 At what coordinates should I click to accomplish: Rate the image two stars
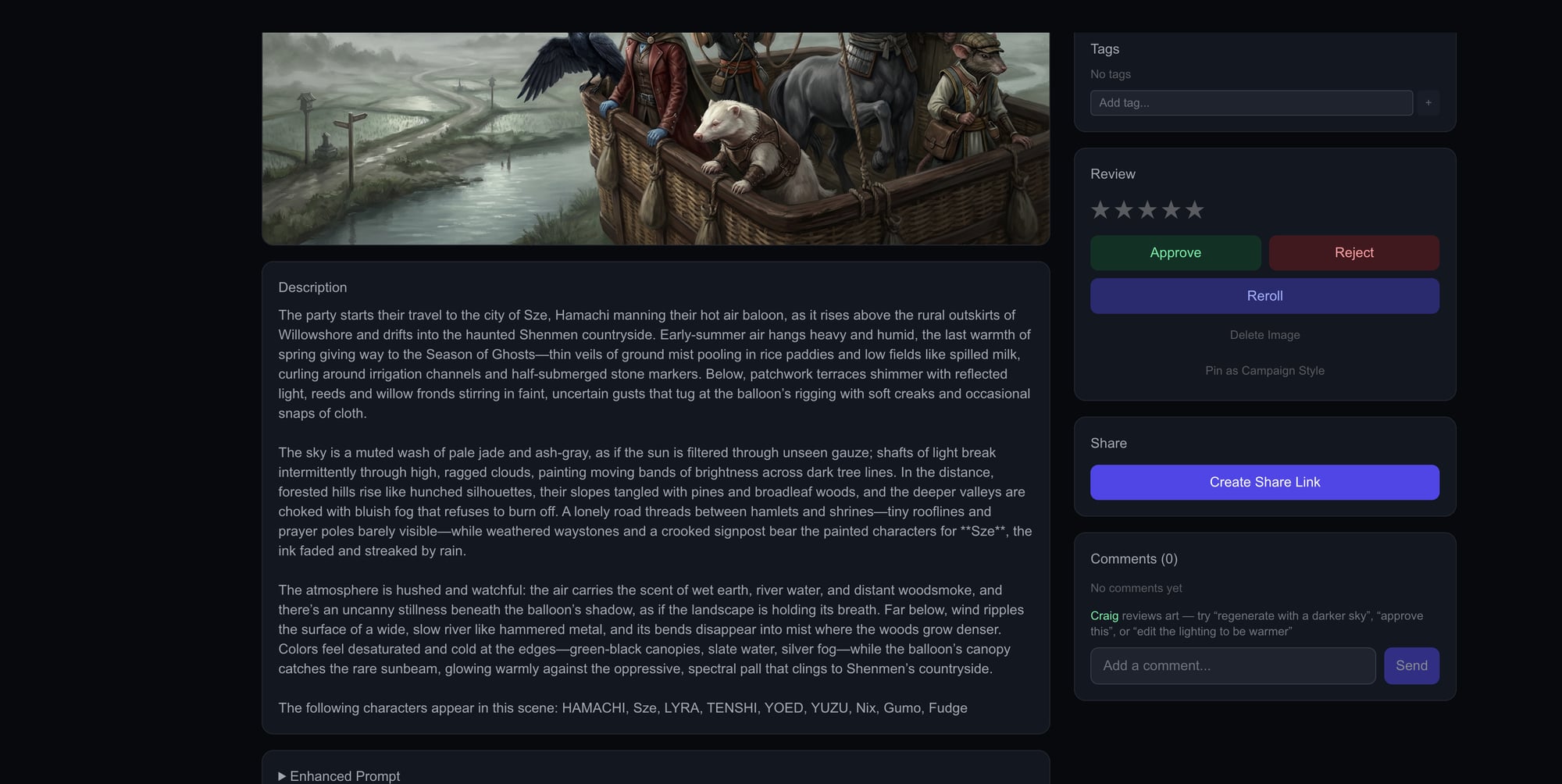(x=1125, y=209)
